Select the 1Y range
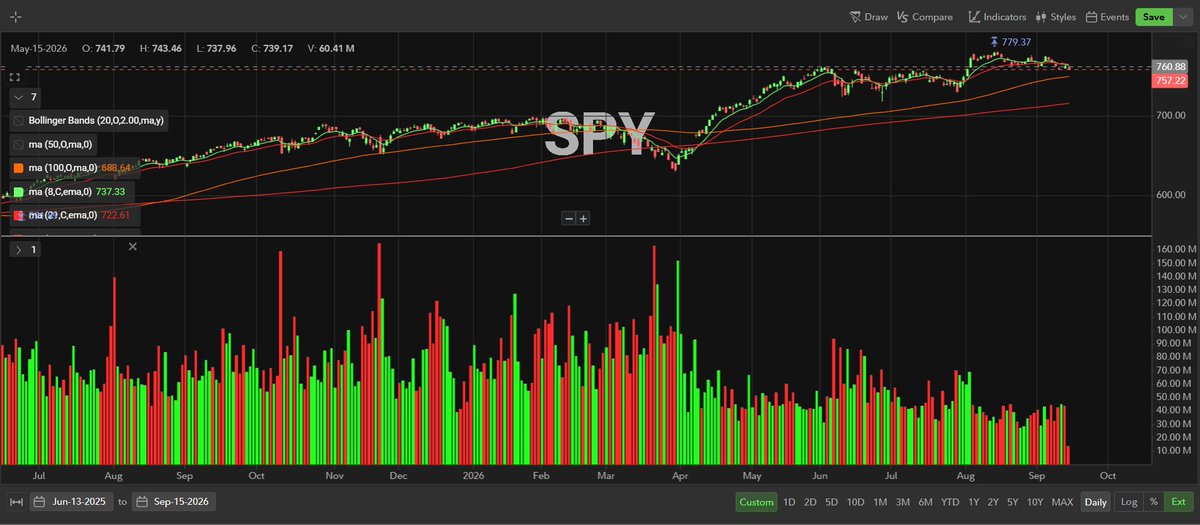 pos(974,502)
